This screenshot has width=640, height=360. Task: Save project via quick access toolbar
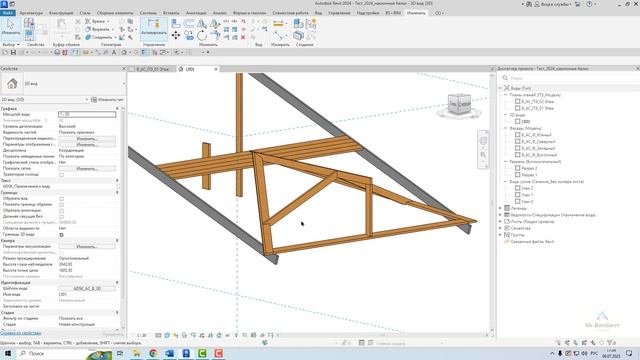click(x=13, y=52)
